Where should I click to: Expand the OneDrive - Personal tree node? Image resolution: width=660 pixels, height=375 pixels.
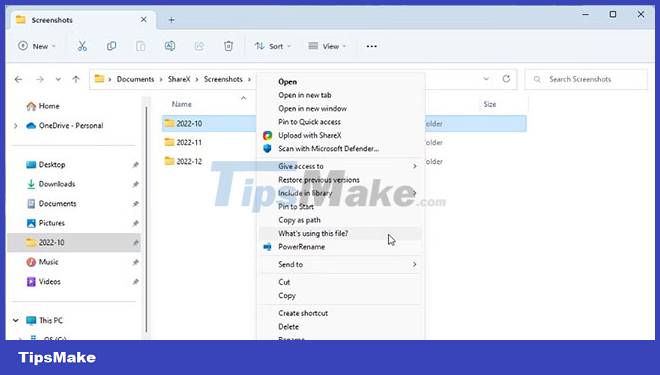click(16, 125)
